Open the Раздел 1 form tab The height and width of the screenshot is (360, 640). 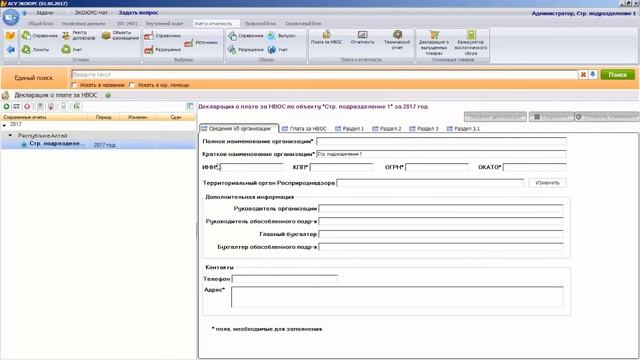pyautogui.click(x=349, y=129)
